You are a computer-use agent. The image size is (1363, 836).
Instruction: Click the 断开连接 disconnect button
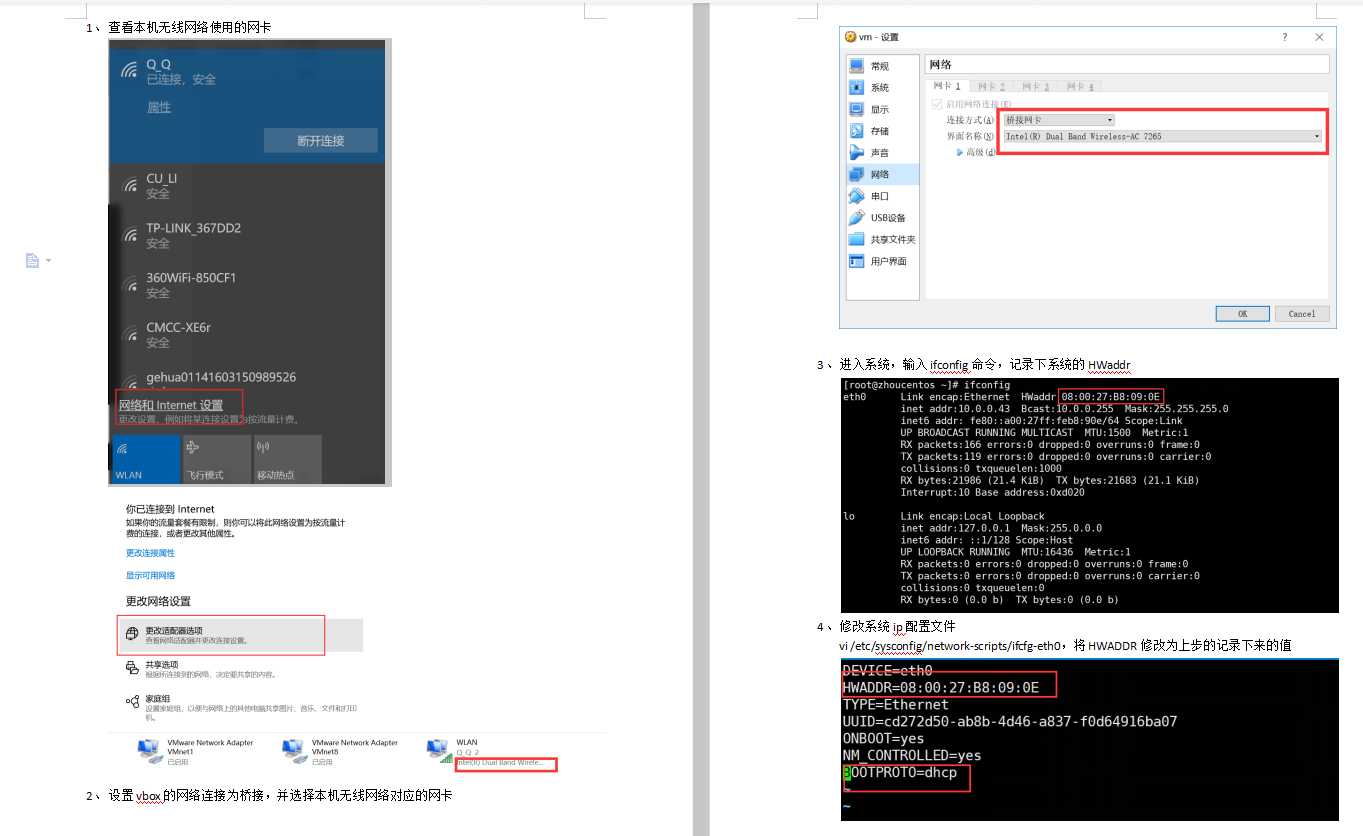point(321,141)
